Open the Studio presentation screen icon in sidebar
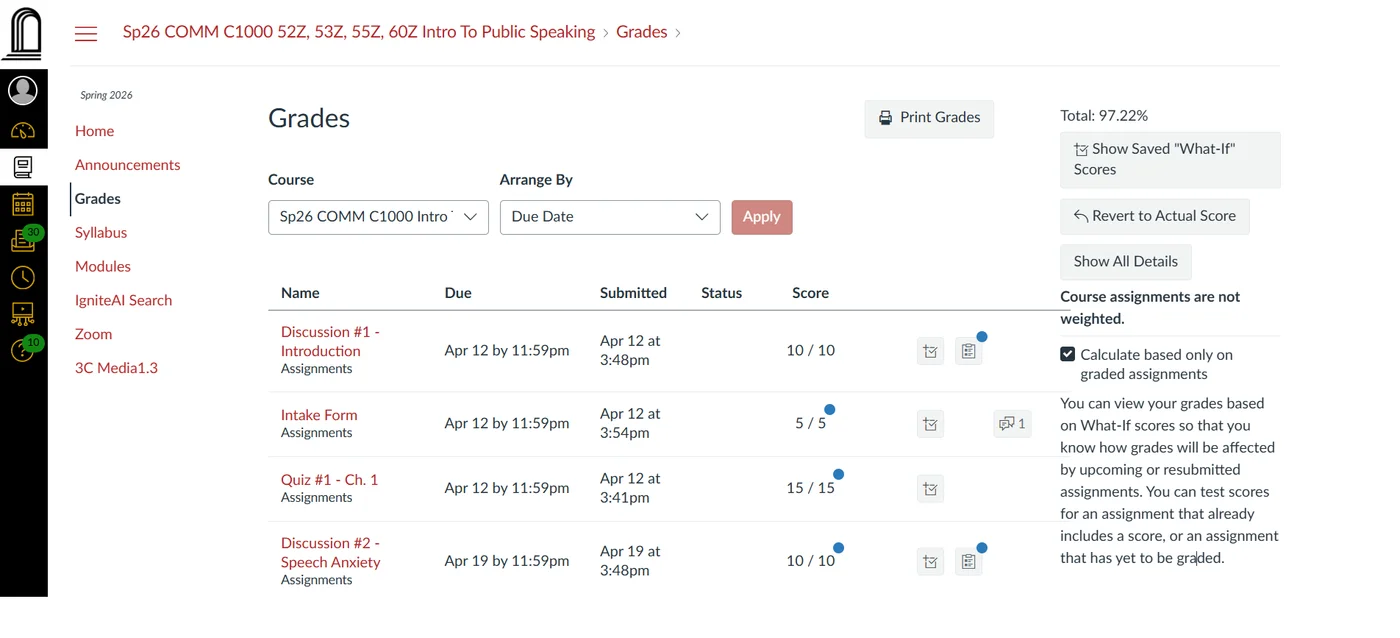 click(x=23, y=314)
